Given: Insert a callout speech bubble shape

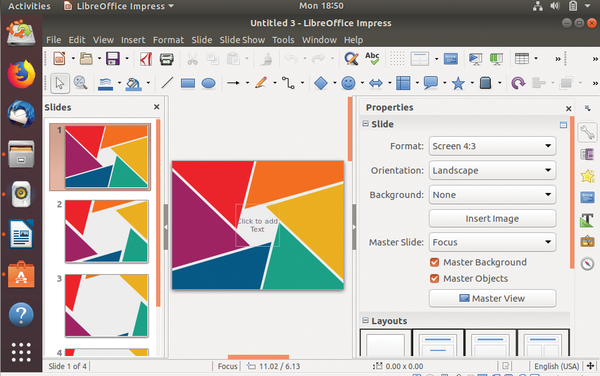Looking at the screenshot, I should [x=431, y=83].
